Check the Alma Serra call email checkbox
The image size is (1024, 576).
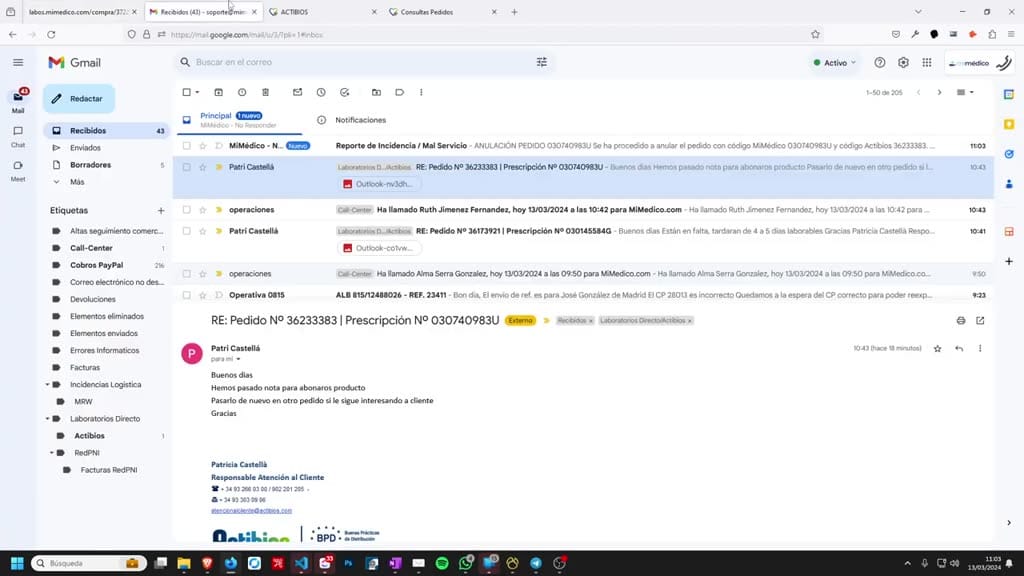tap(187, 274)
